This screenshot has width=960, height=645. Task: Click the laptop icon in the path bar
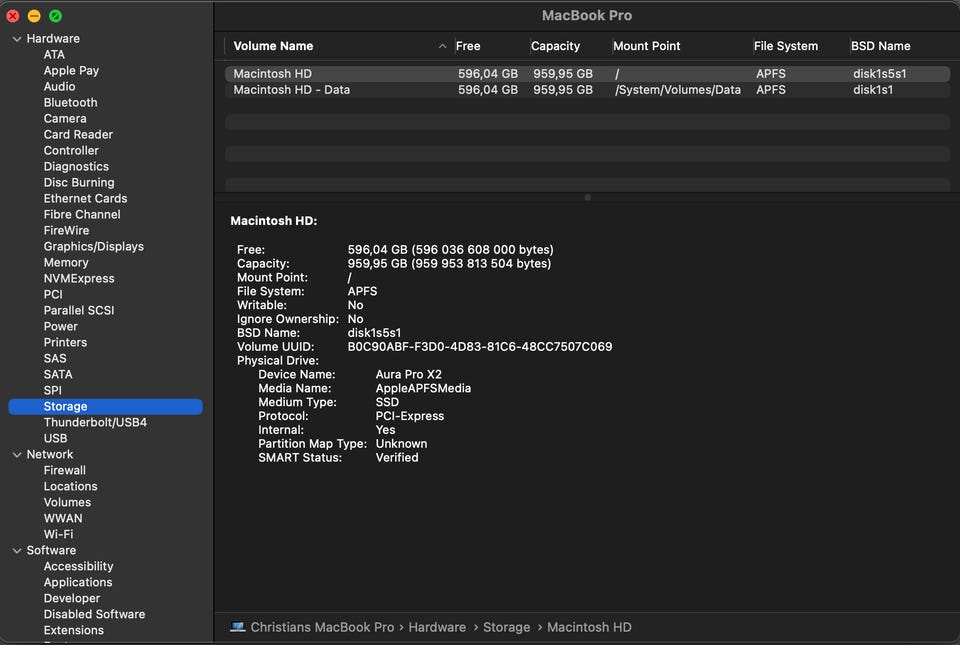(x=237, y=627)
